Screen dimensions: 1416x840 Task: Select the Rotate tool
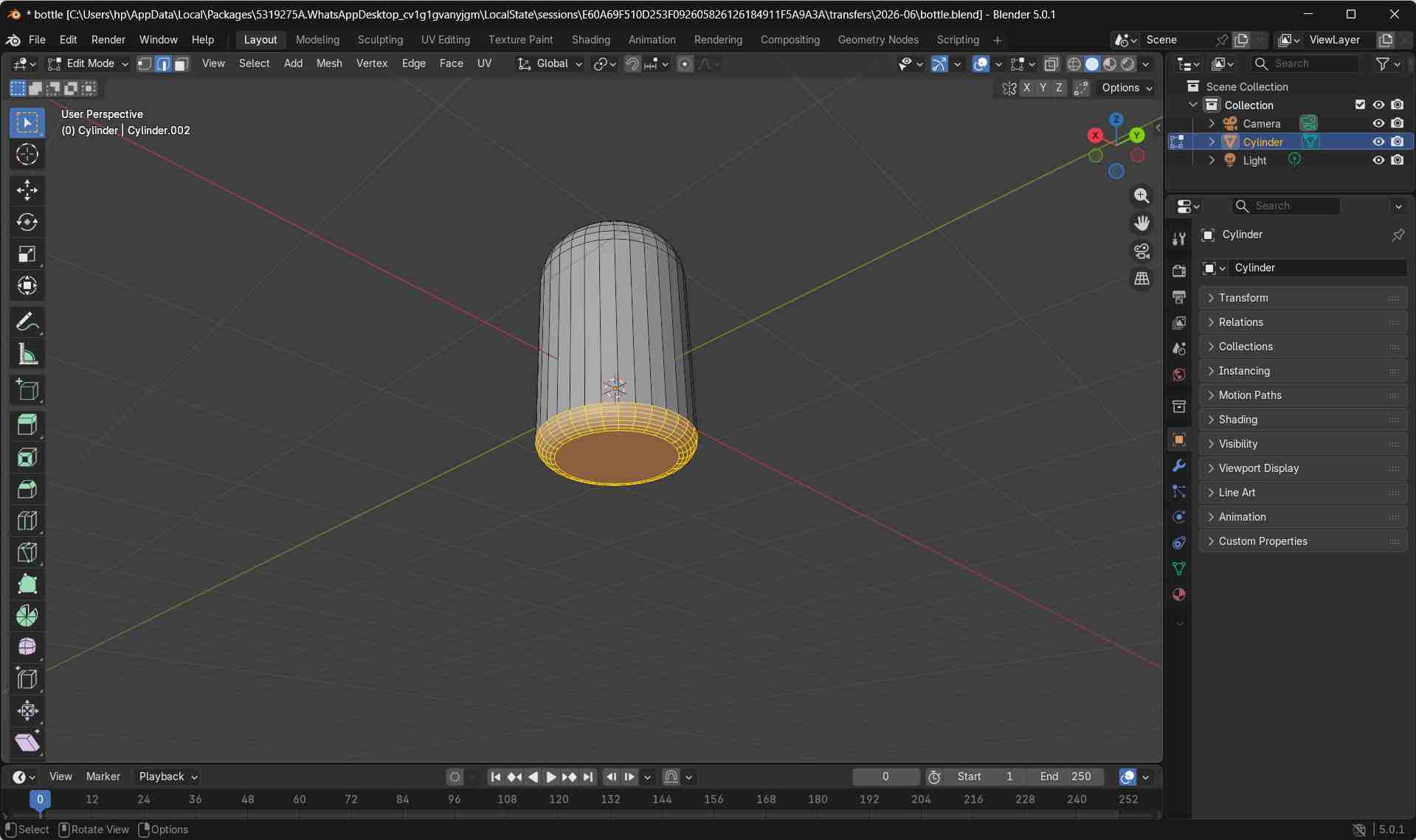27,222
